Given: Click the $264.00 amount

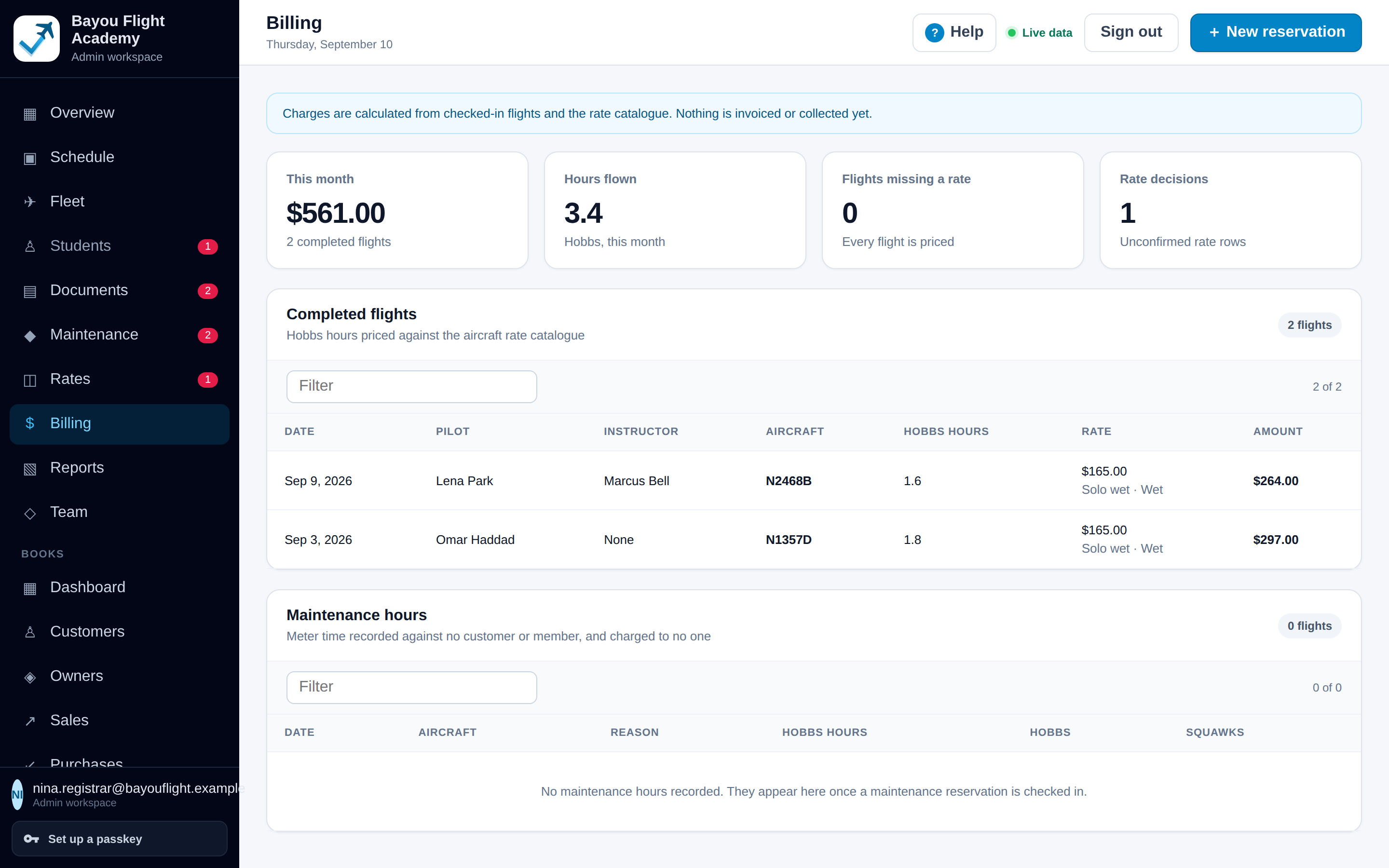Looking at the screenshot, I should coord(1275,481).
